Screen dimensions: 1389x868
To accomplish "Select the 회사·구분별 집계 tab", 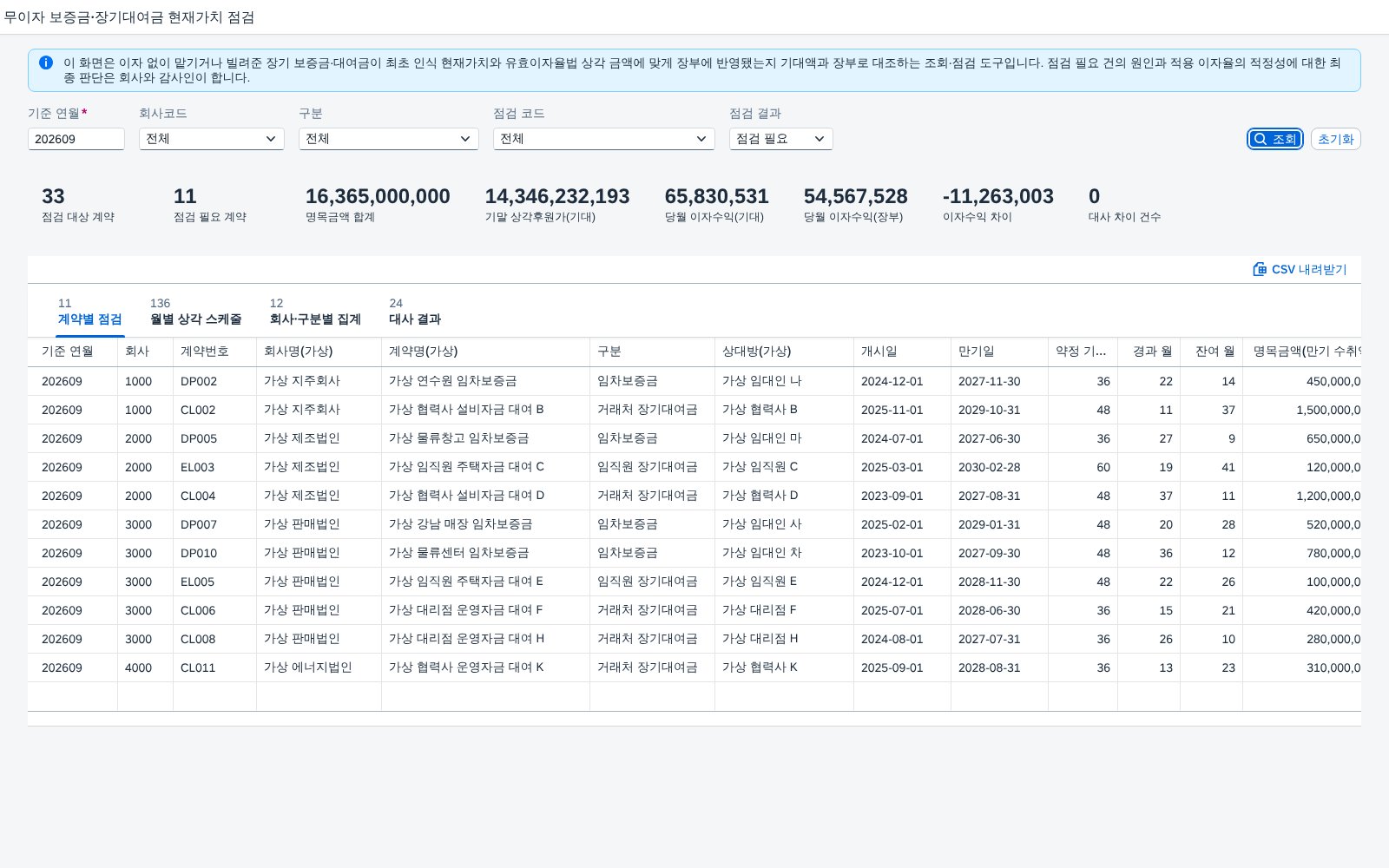I will click(315, 312).
